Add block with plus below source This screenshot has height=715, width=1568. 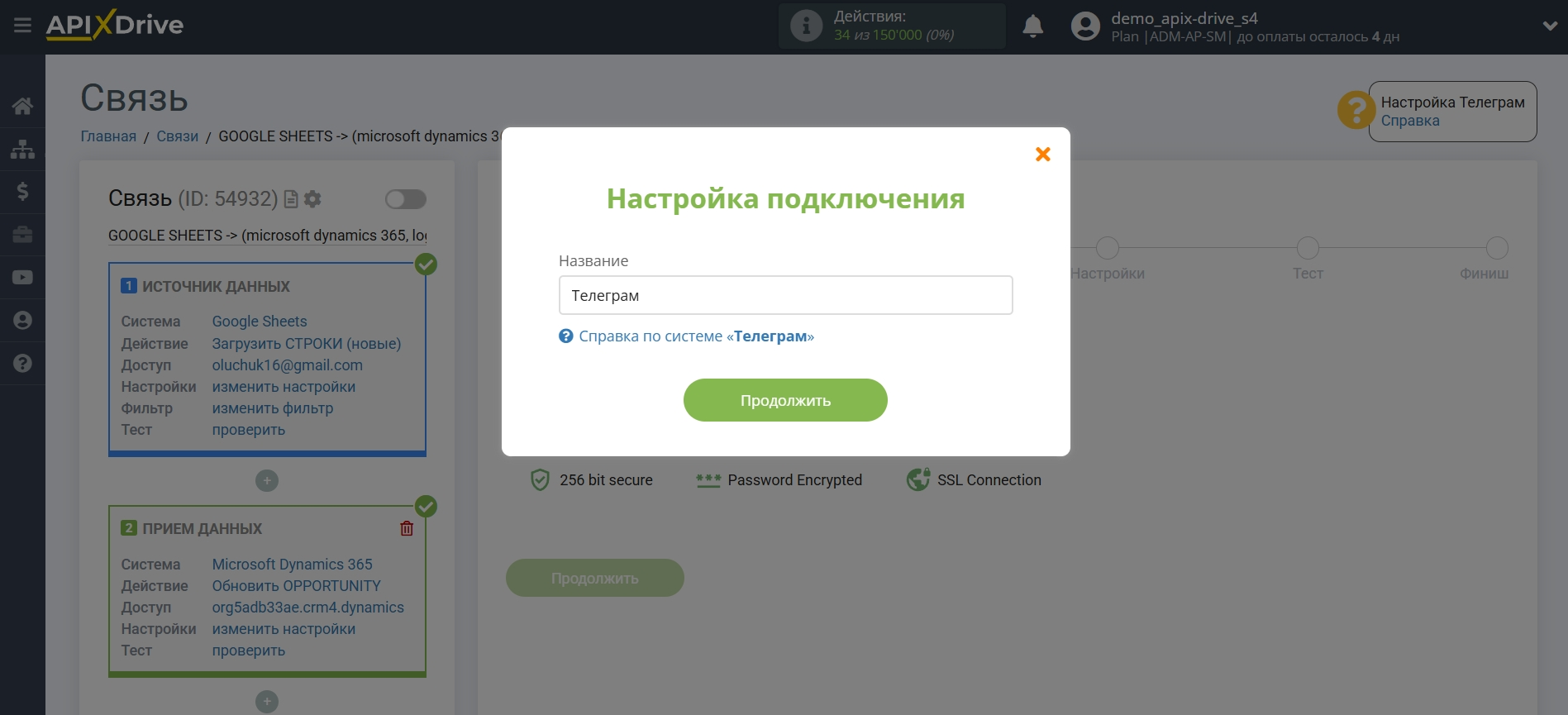[267, 480]
